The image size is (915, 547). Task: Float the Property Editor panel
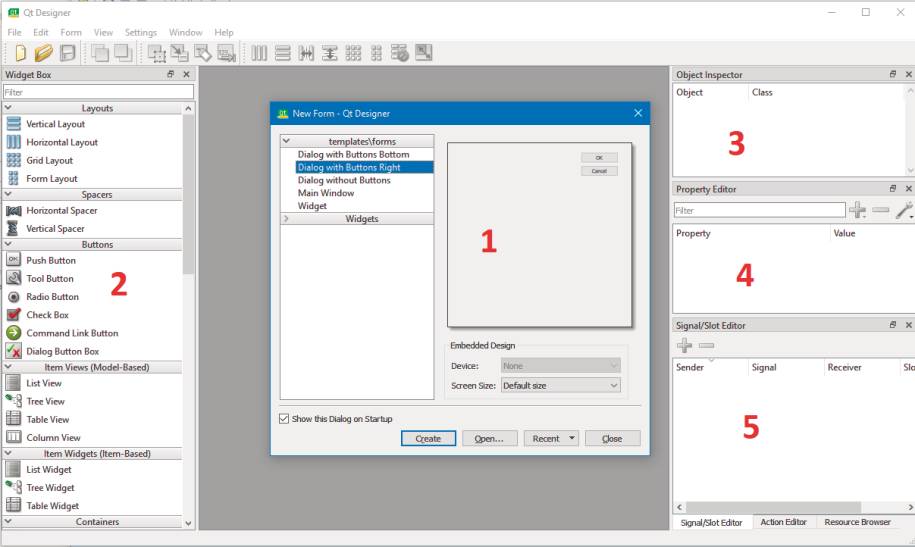(892, 189)
